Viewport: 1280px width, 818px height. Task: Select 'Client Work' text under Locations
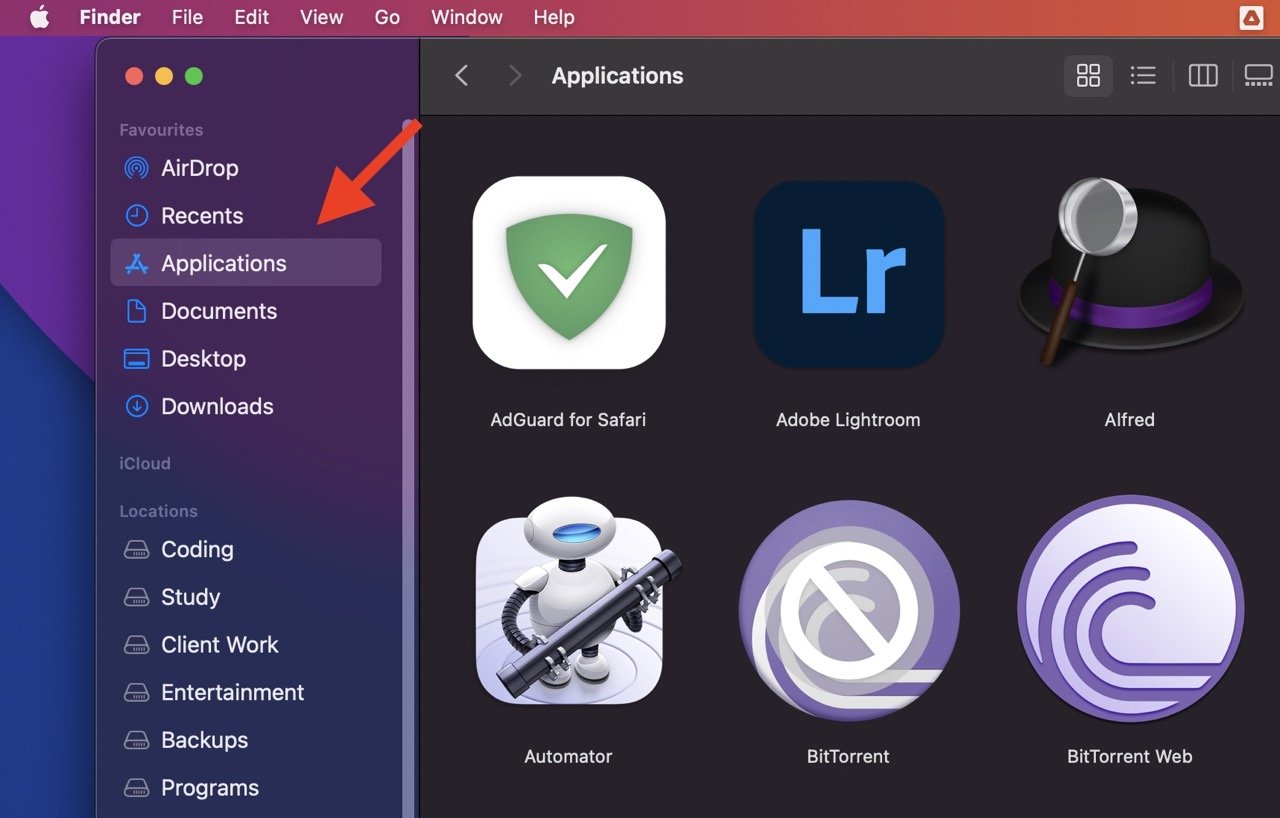[x=220, y=645]
